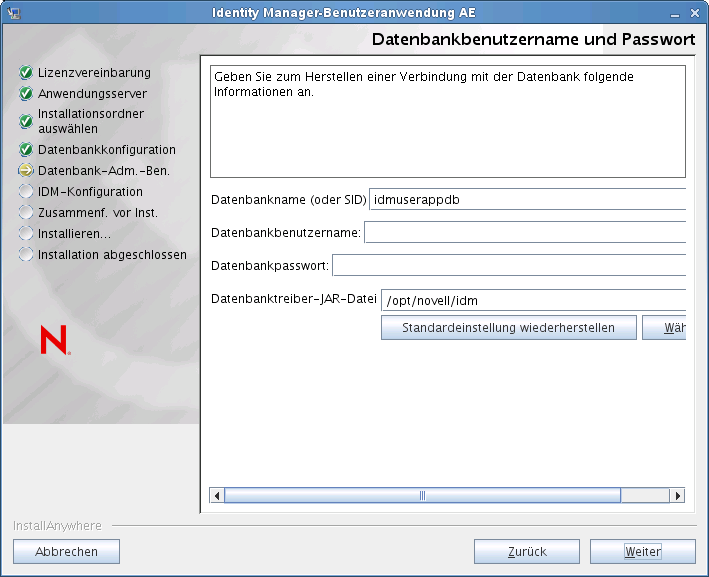
Task: Minimize the installer window
Action: tap(675, 14)
